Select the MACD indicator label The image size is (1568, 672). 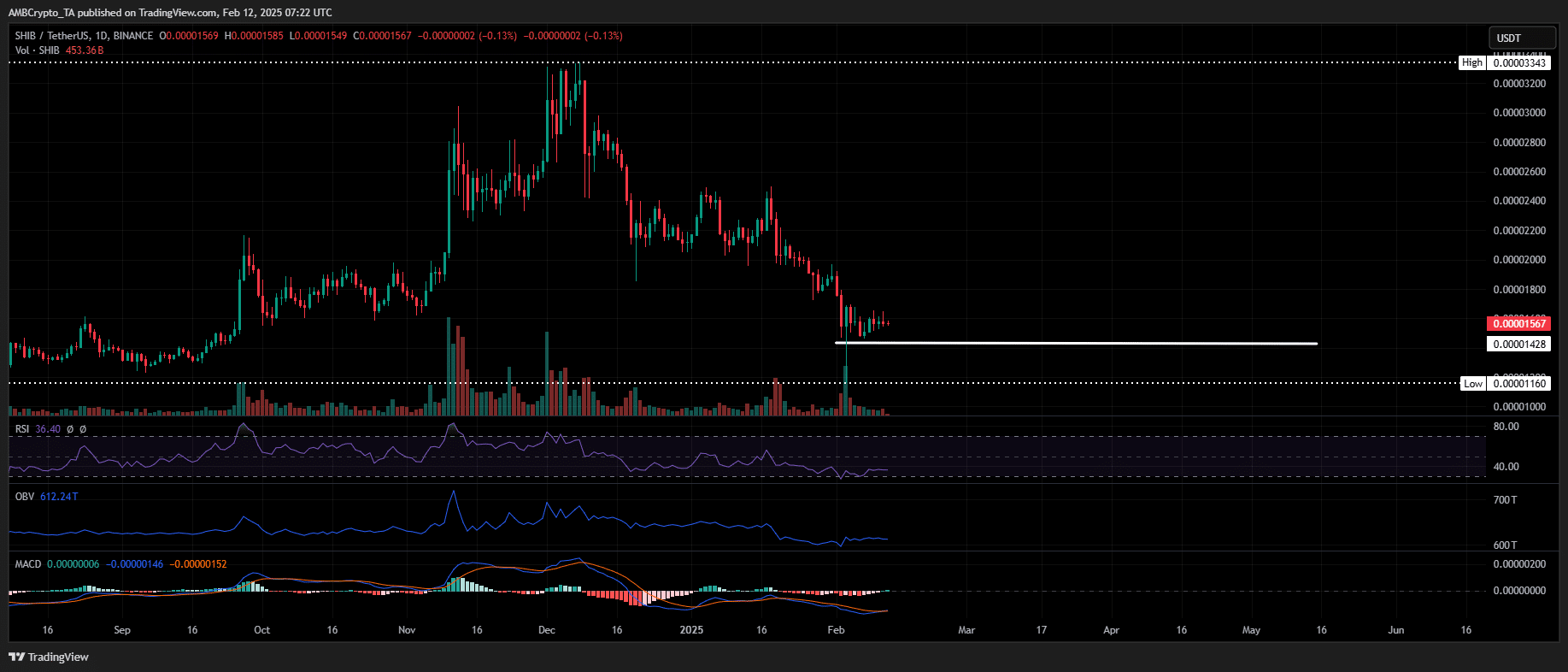click(x=28, y=564)
